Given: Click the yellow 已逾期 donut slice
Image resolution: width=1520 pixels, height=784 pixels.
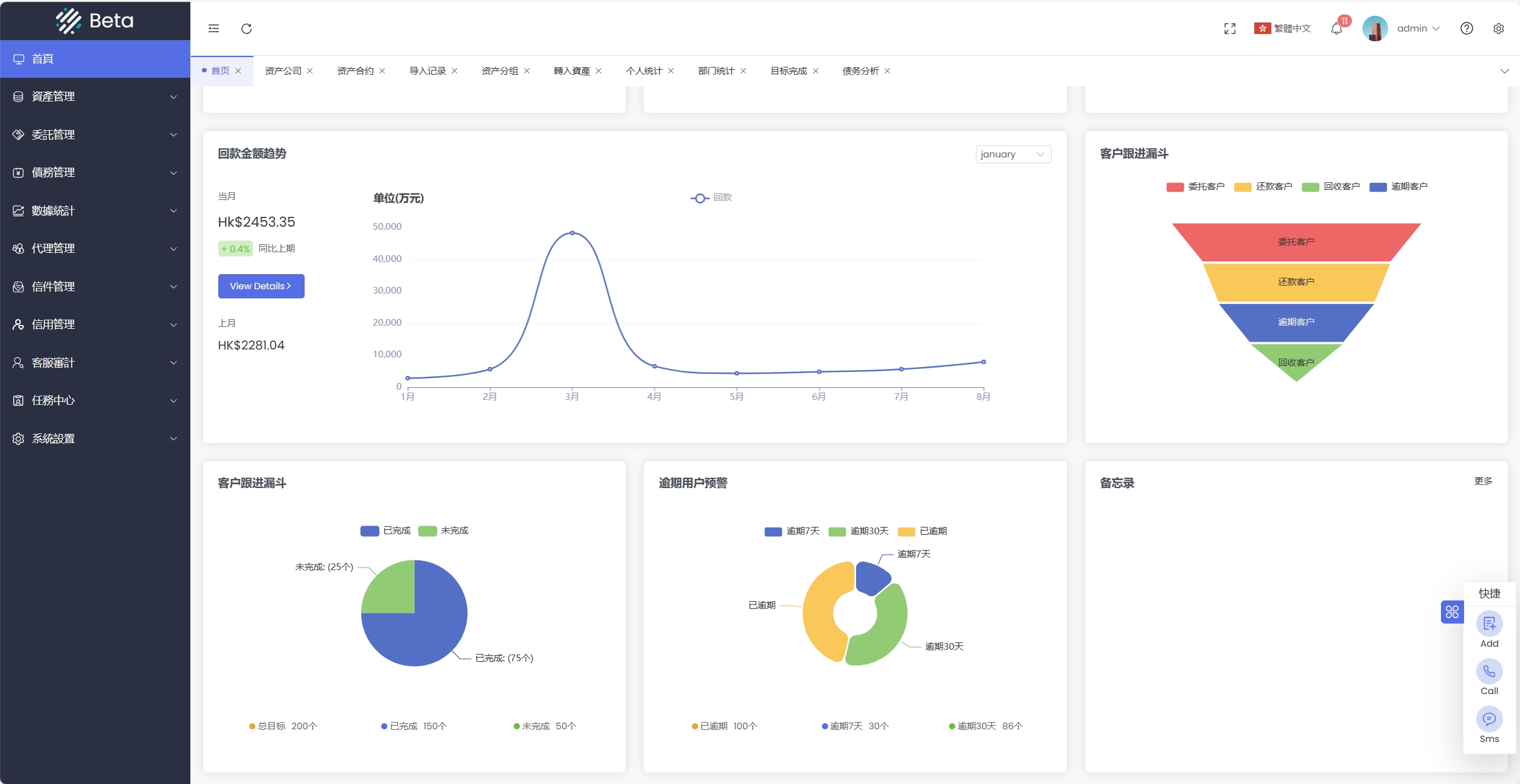Looking at the screenshot, I should pos(820,611).
